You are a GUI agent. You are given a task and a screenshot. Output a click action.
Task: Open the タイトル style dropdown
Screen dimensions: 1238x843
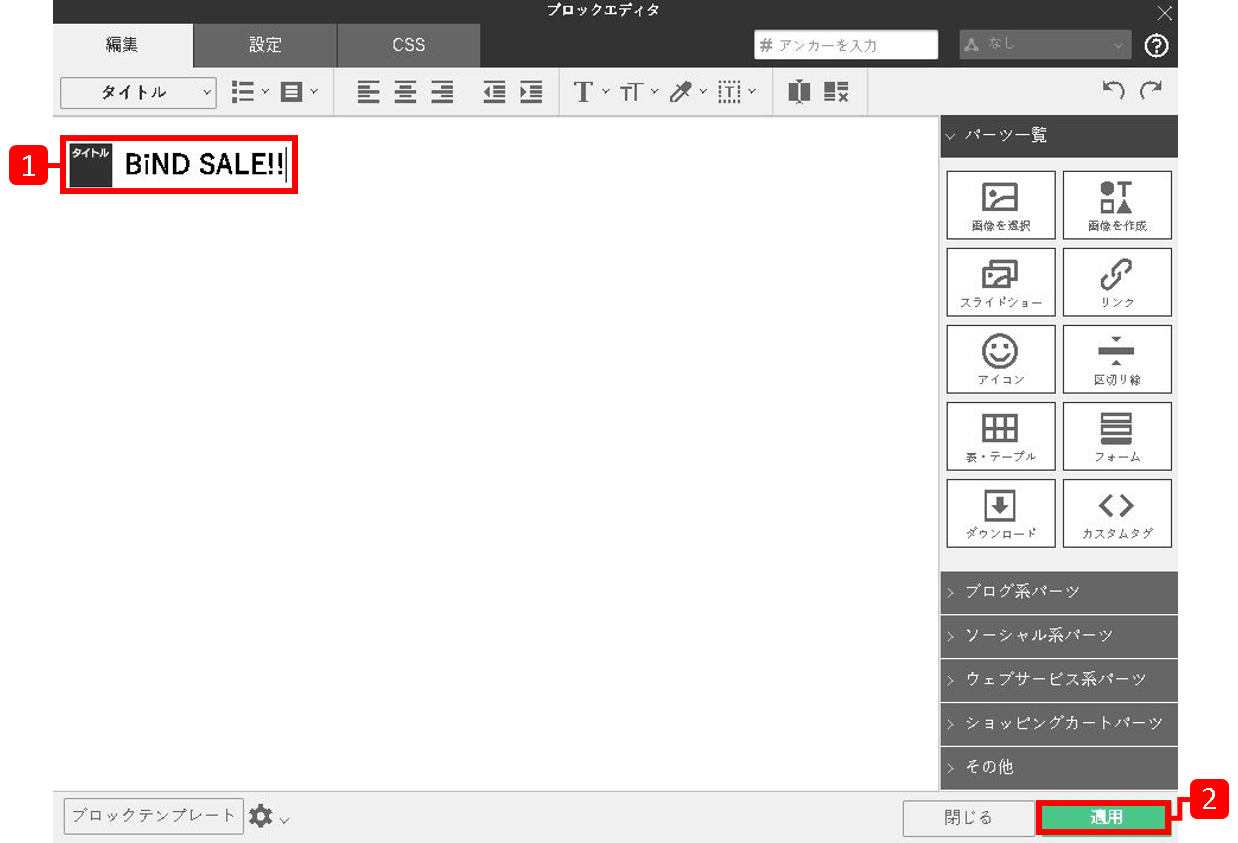click(138, 92)
